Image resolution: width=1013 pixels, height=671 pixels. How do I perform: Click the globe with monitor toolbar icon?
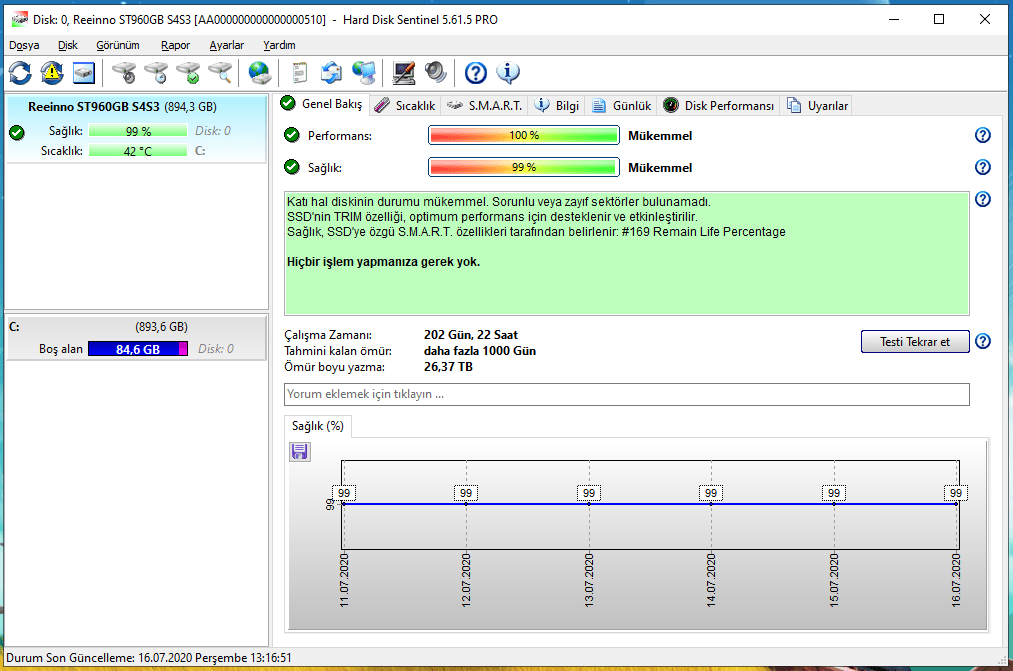[x=364, y=73]
